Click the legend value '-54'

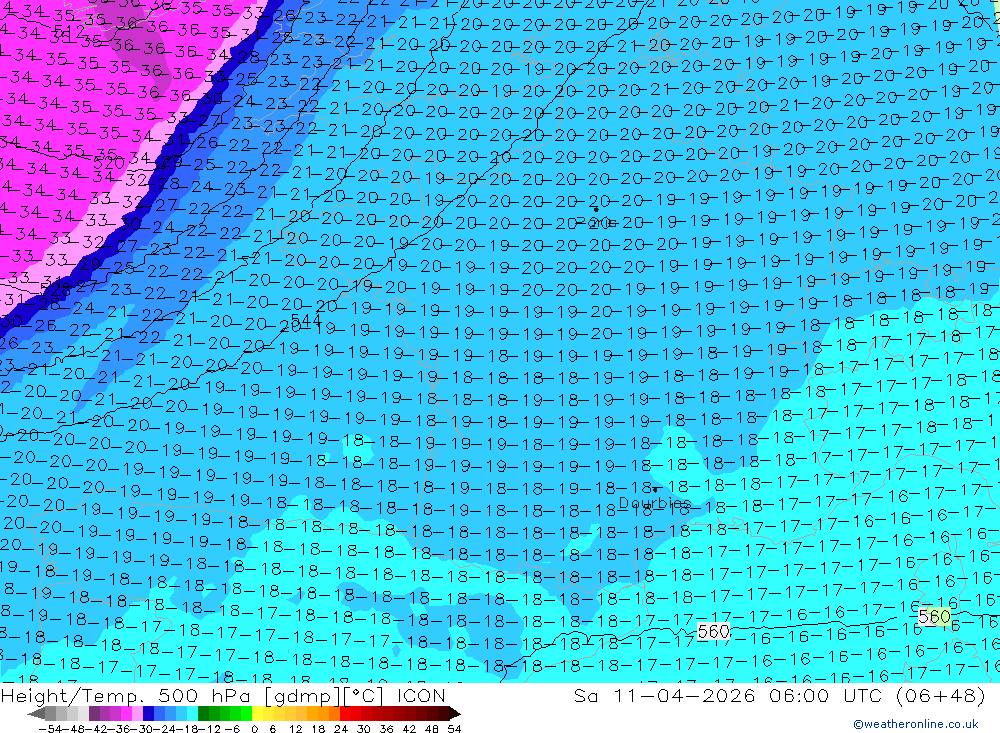[50, 729]
